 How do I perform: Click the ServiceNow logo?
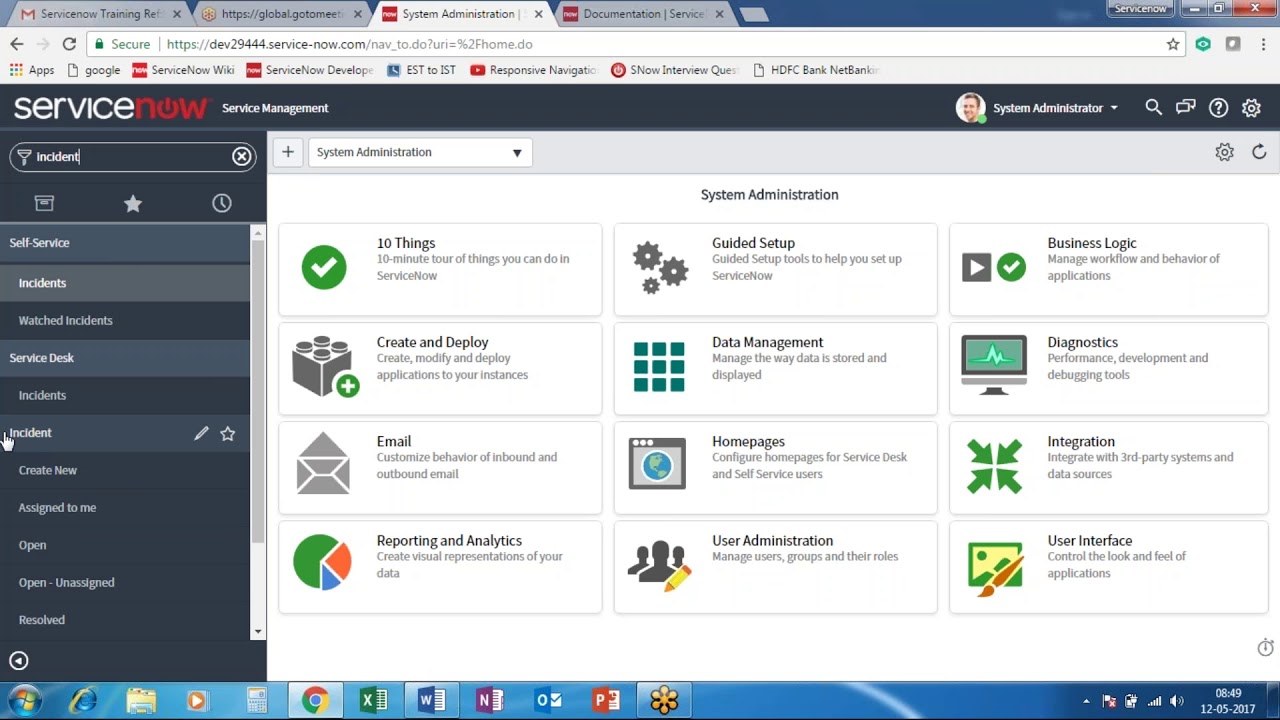click(110, 107)
